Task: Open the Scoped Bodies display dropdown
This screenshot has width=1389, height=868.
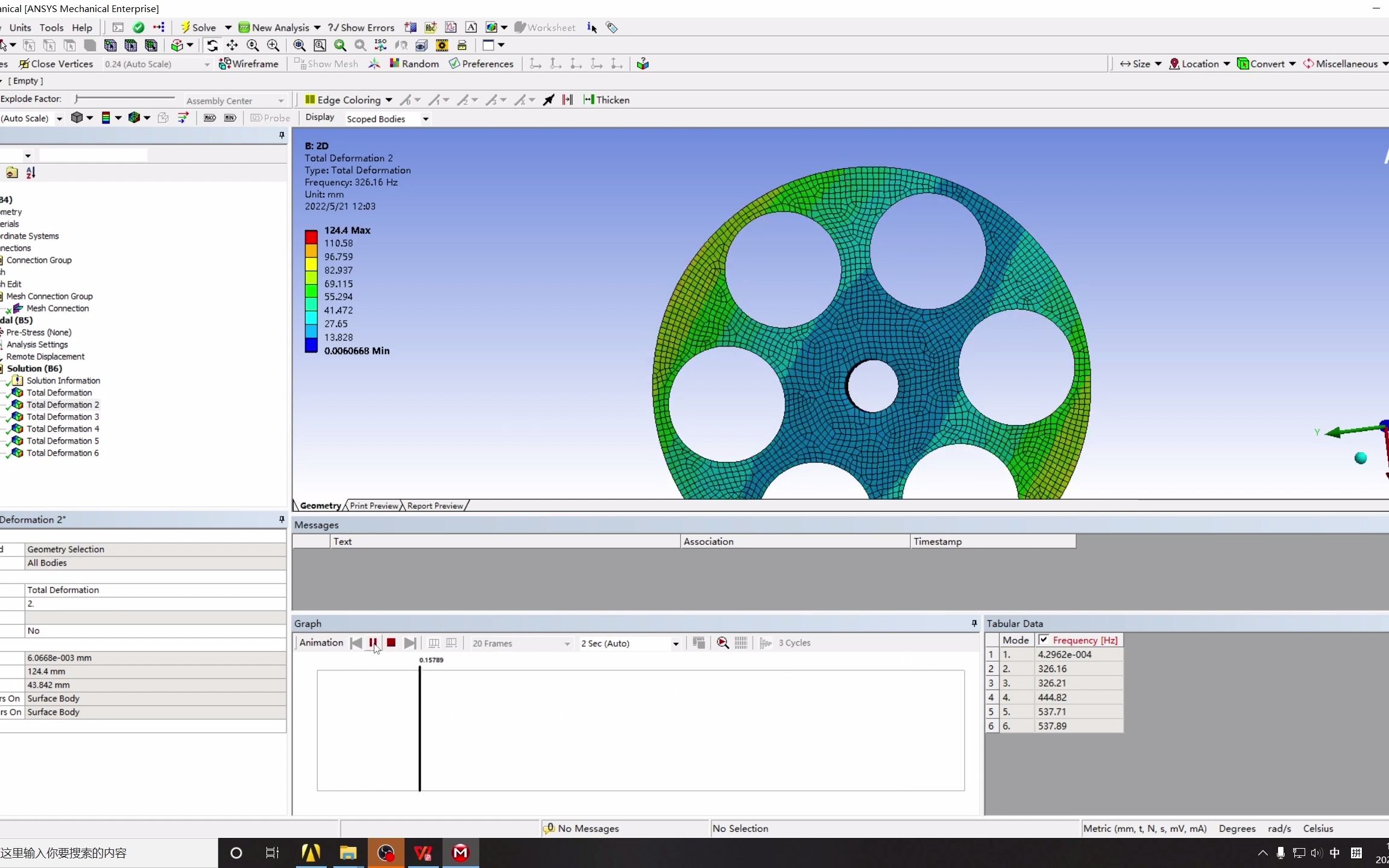Action: pyautogui.click(x=426, y=119)
